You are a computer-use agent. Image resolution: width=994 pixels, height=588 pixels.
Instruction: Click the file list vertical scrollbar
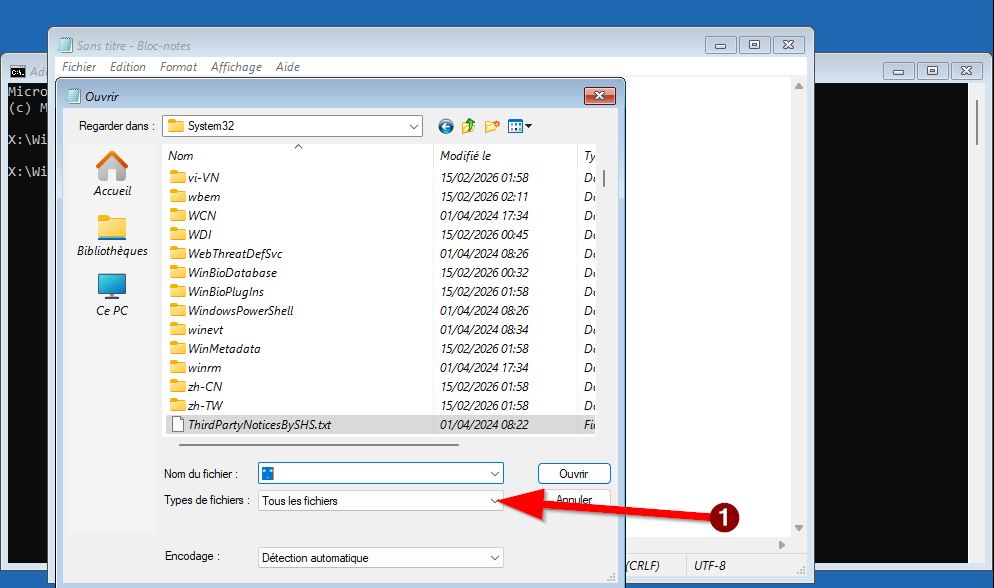tap(603, 300)
